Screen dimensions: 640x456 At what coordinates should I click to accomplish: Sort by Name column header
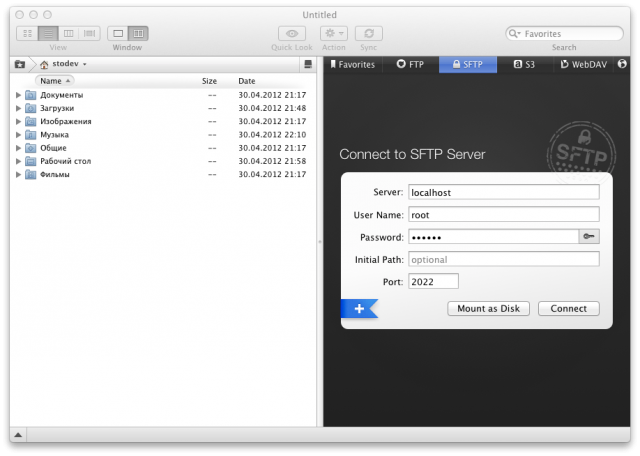coord(55,81)
